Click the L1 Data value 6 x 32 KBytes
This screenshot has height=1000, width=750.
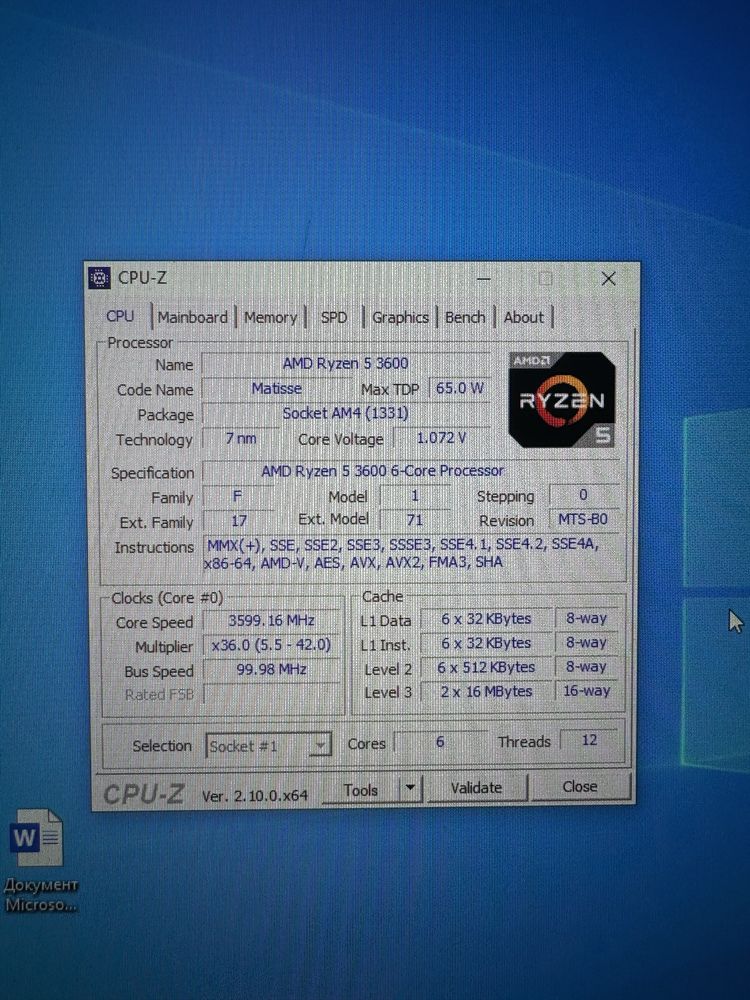click(x=486, y=619)
